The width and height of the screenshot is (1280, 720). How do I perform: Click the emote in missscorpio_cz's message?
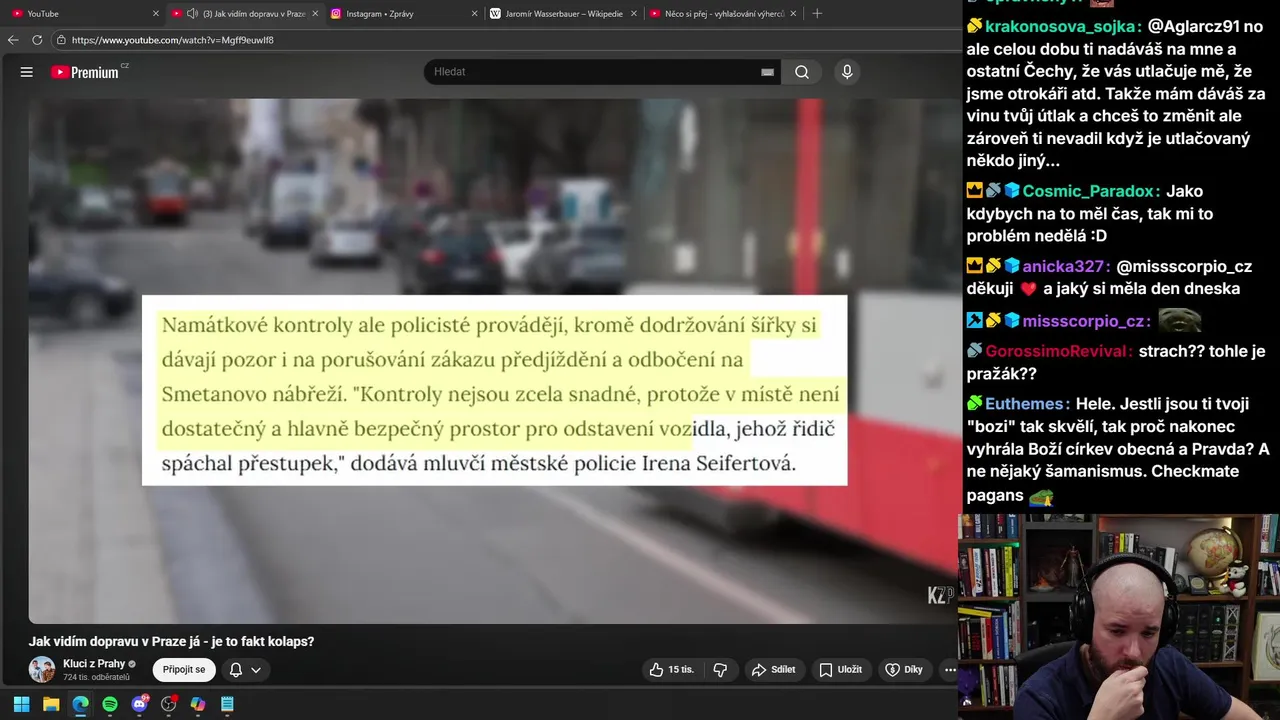point(1180,321)
